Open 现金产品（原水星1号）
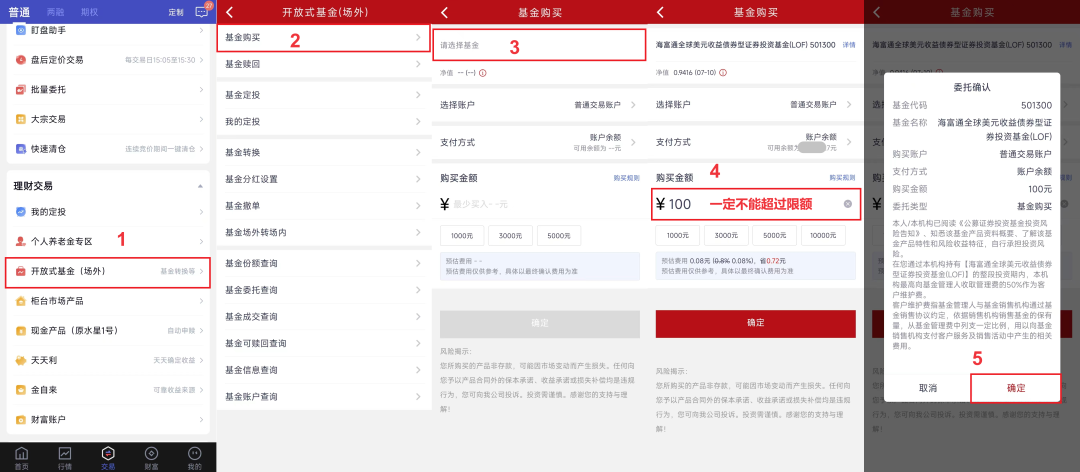 pyautogui.click(x=108, y=331)
